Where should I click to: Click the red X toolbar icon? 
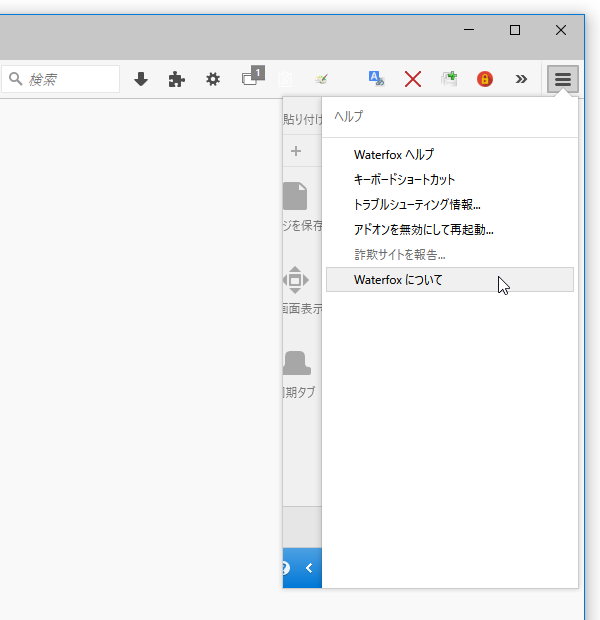pyautogui.click(x=413, y=79)
